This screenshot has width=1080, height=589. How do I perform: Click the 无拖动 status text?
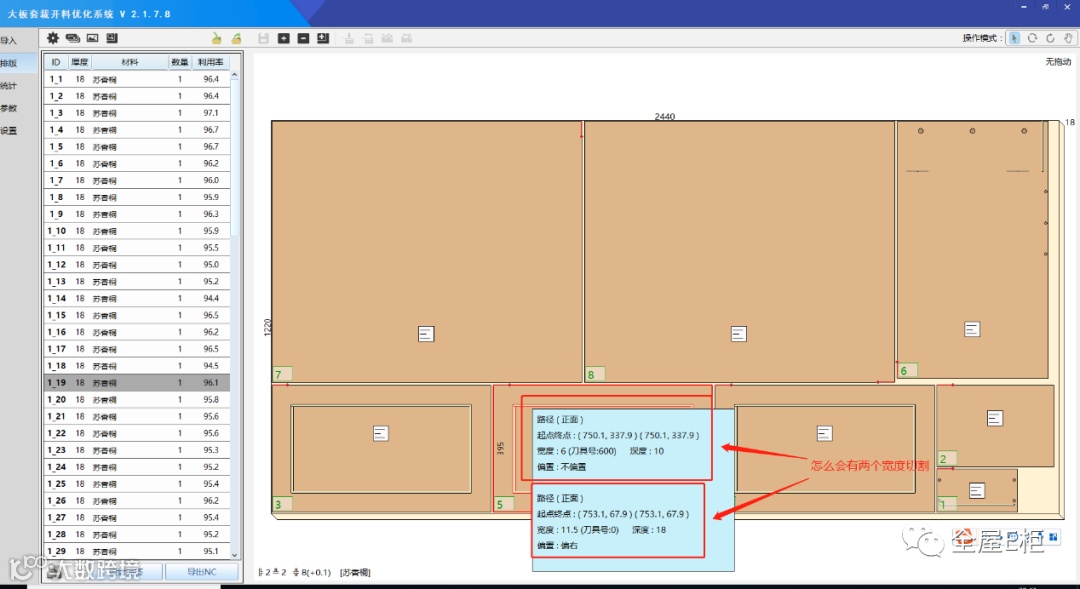[x=1058, y=62]
